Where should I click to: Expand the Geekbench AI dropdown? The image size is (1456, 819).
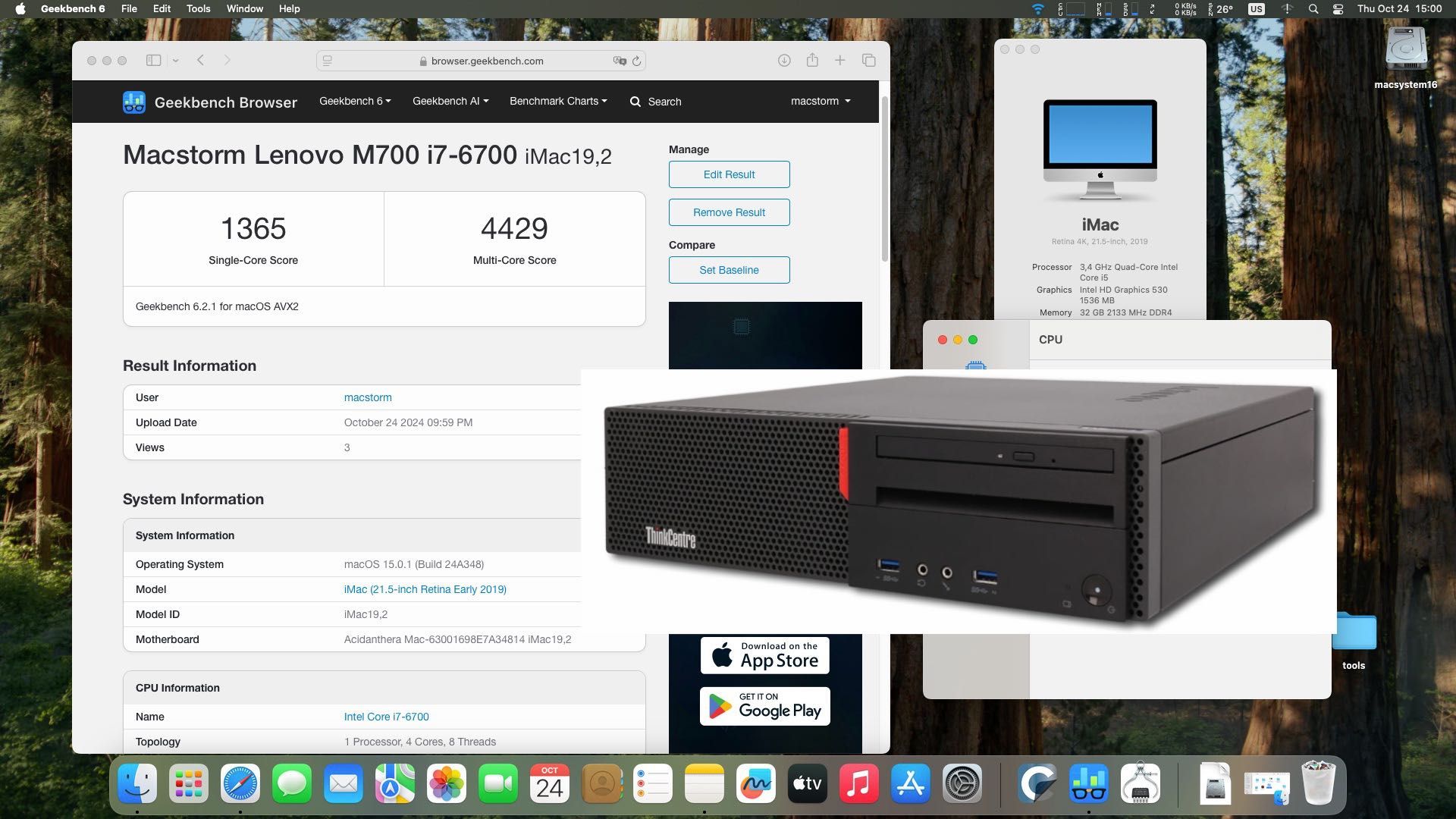(450, 101)
